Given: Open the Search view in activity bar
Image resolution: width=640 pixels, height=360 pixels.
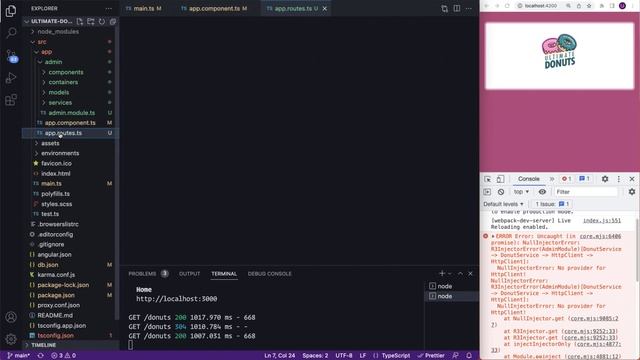Looking at the screenshot, I should point(11,33).
